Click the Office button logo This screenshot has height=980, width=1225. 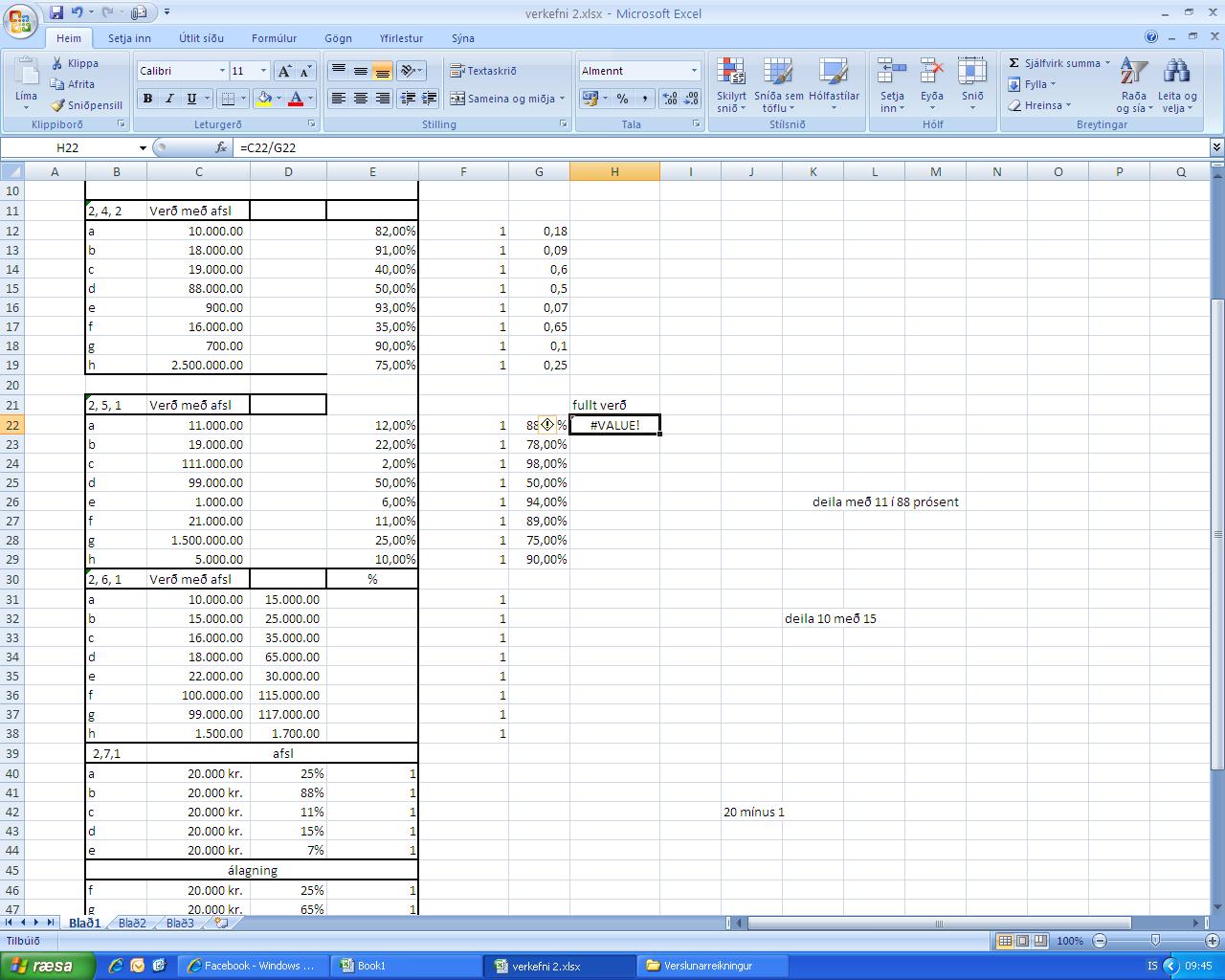coord(21,20)
